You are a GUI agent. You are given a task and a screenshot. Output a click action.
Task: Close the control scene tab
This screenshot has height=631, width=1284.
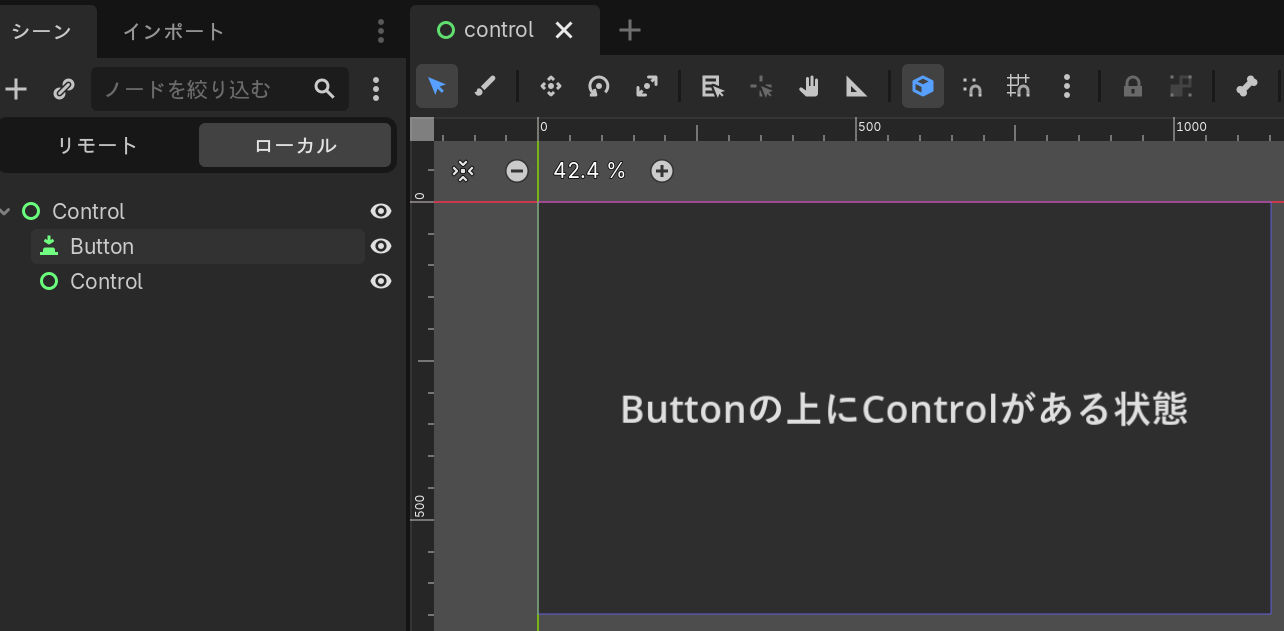click(564, 30)
